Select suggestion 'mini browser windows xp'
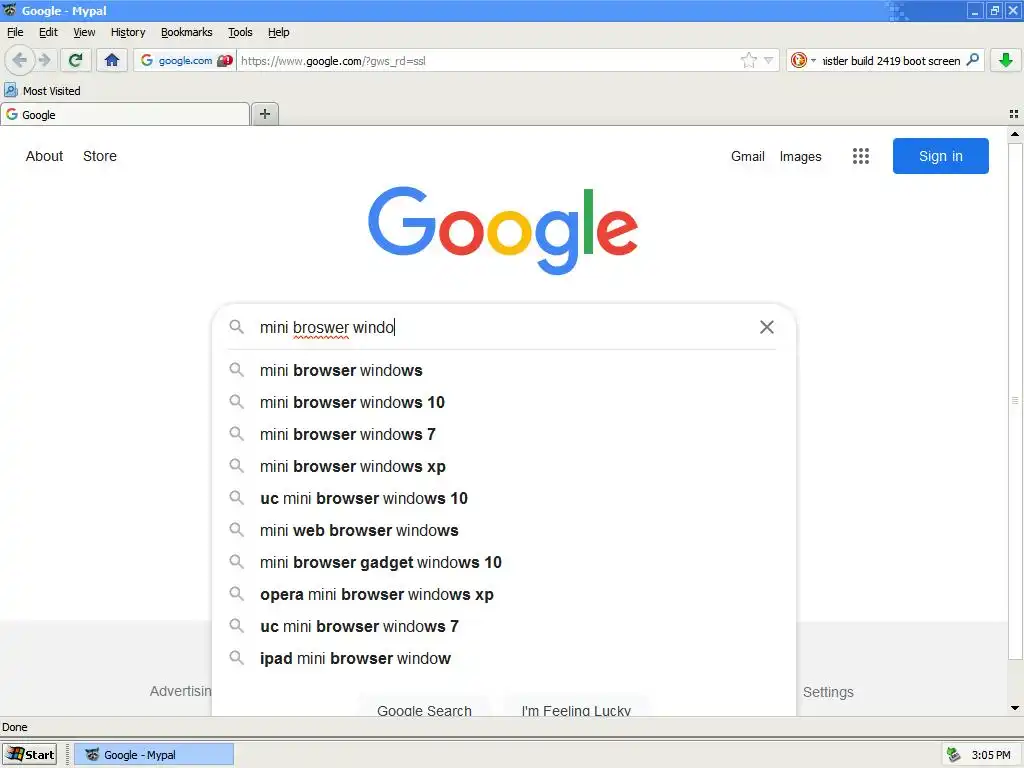Image resolution: width=1024 pixels, height=768 pixels. tap(503, 466)
